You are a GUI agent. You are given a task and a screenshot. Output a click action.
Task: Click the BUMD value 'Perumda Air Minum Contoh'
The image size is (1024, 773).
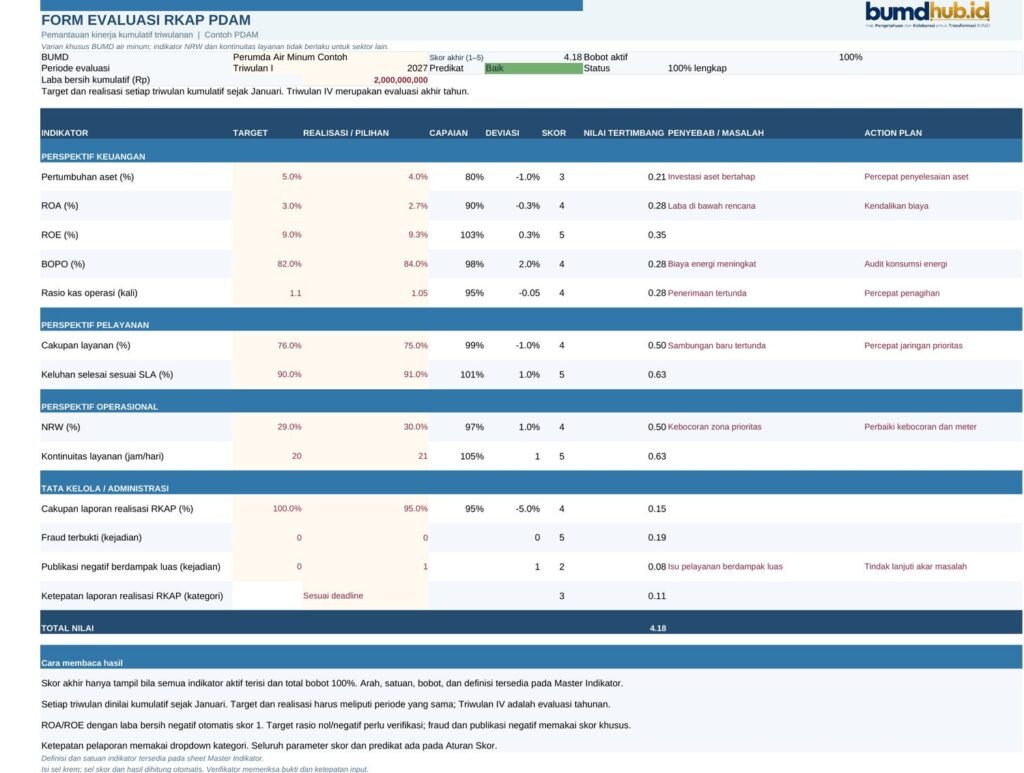coord(290,57)
